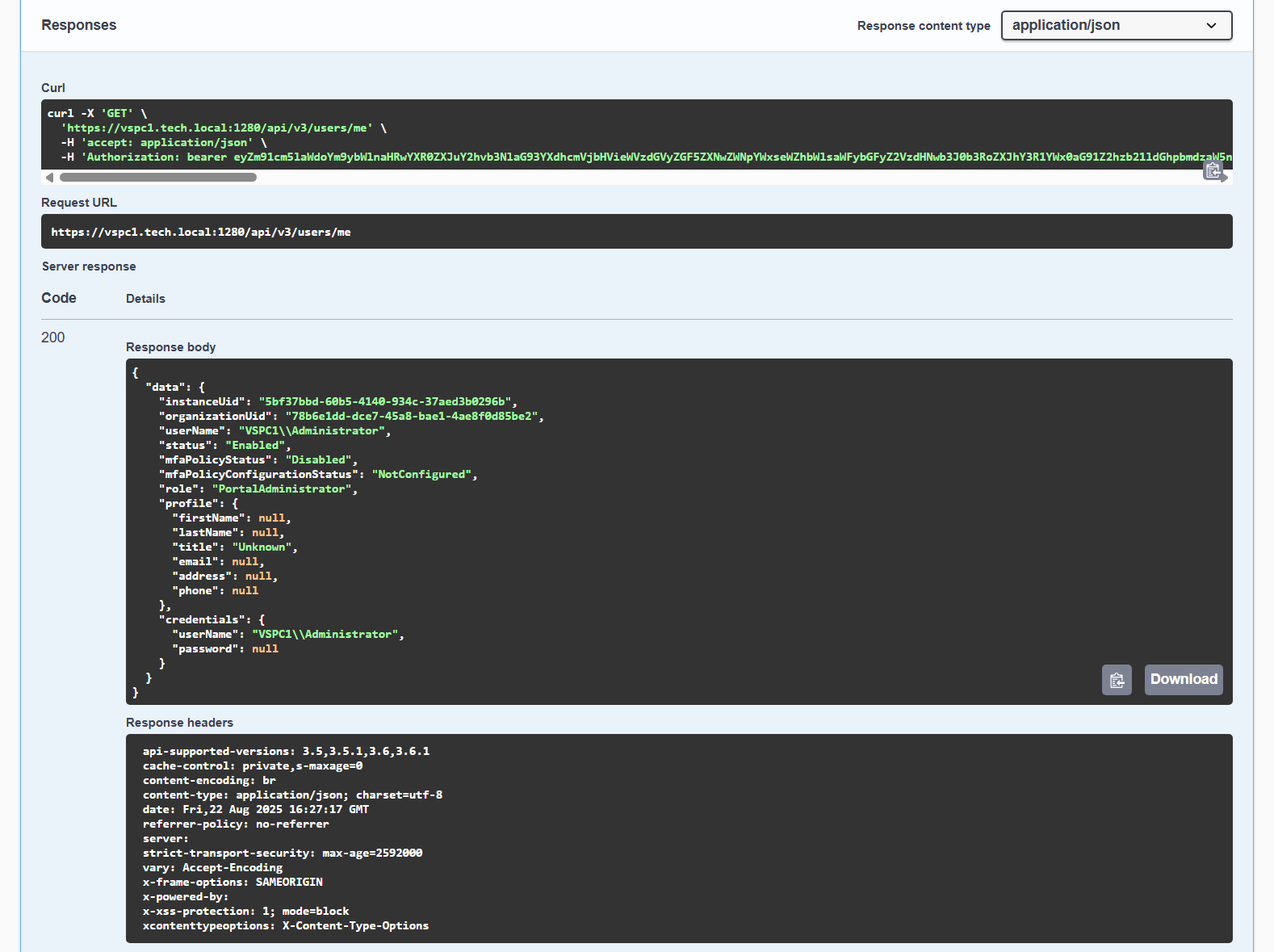Click the 200 status code

53,338
